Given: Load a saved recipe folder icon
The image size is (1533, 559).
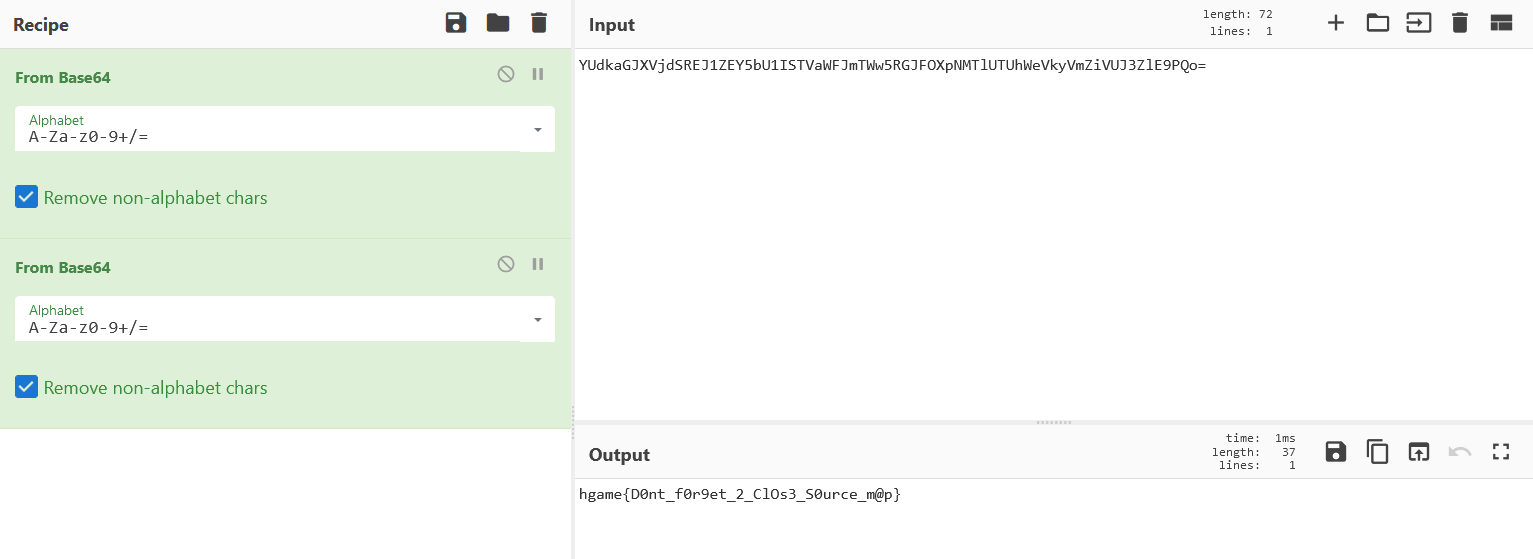Looking at the screenshot, I should tap(498, 23).
